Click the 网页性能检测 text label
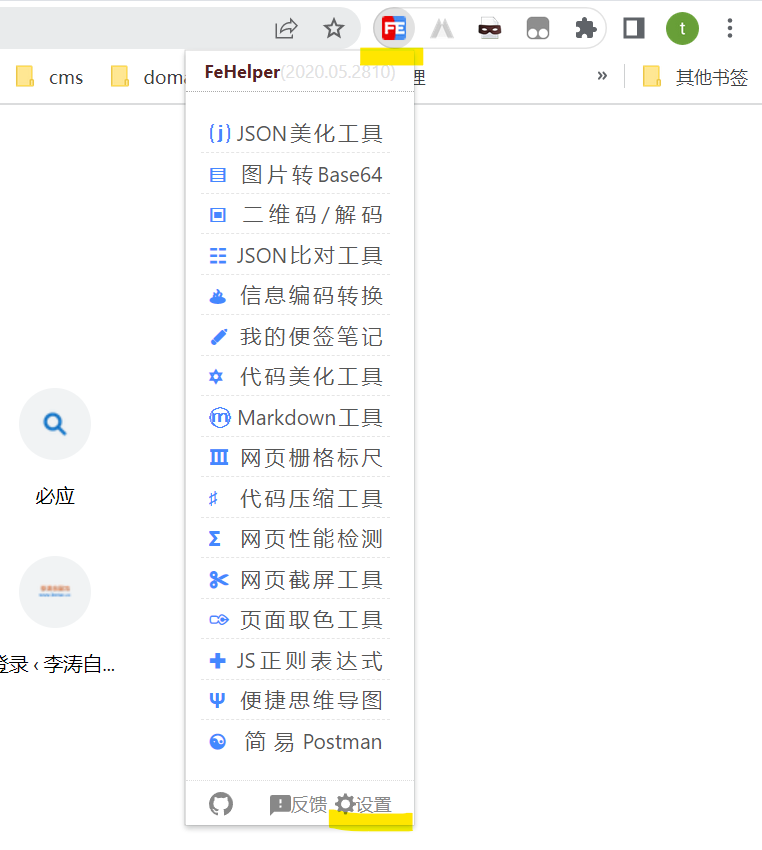This screenshot has height=850, width=762. click(x=312, y=539)
